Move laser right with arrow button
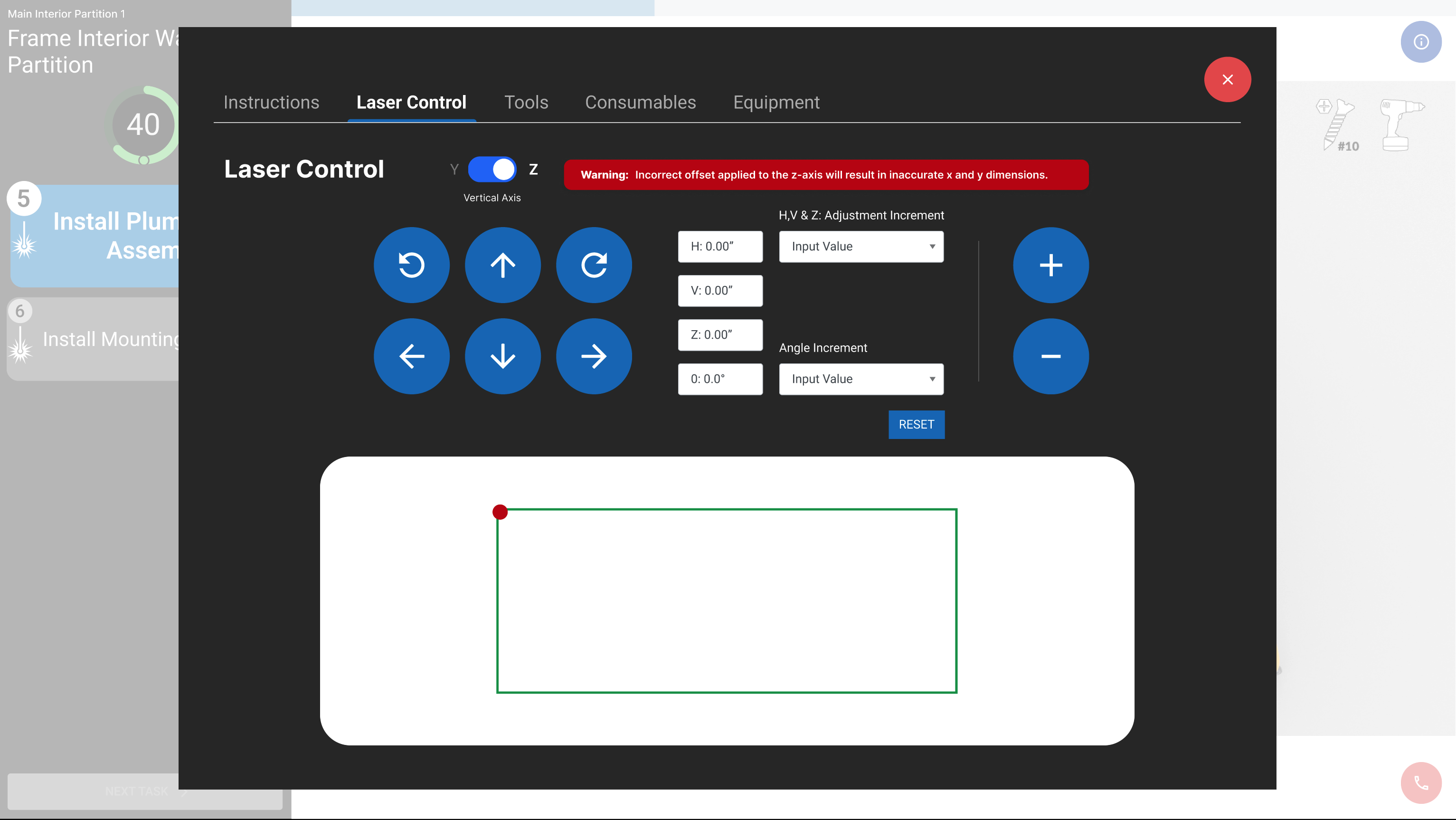This screenshot has width=1456, height=820. tap(594, 356)
